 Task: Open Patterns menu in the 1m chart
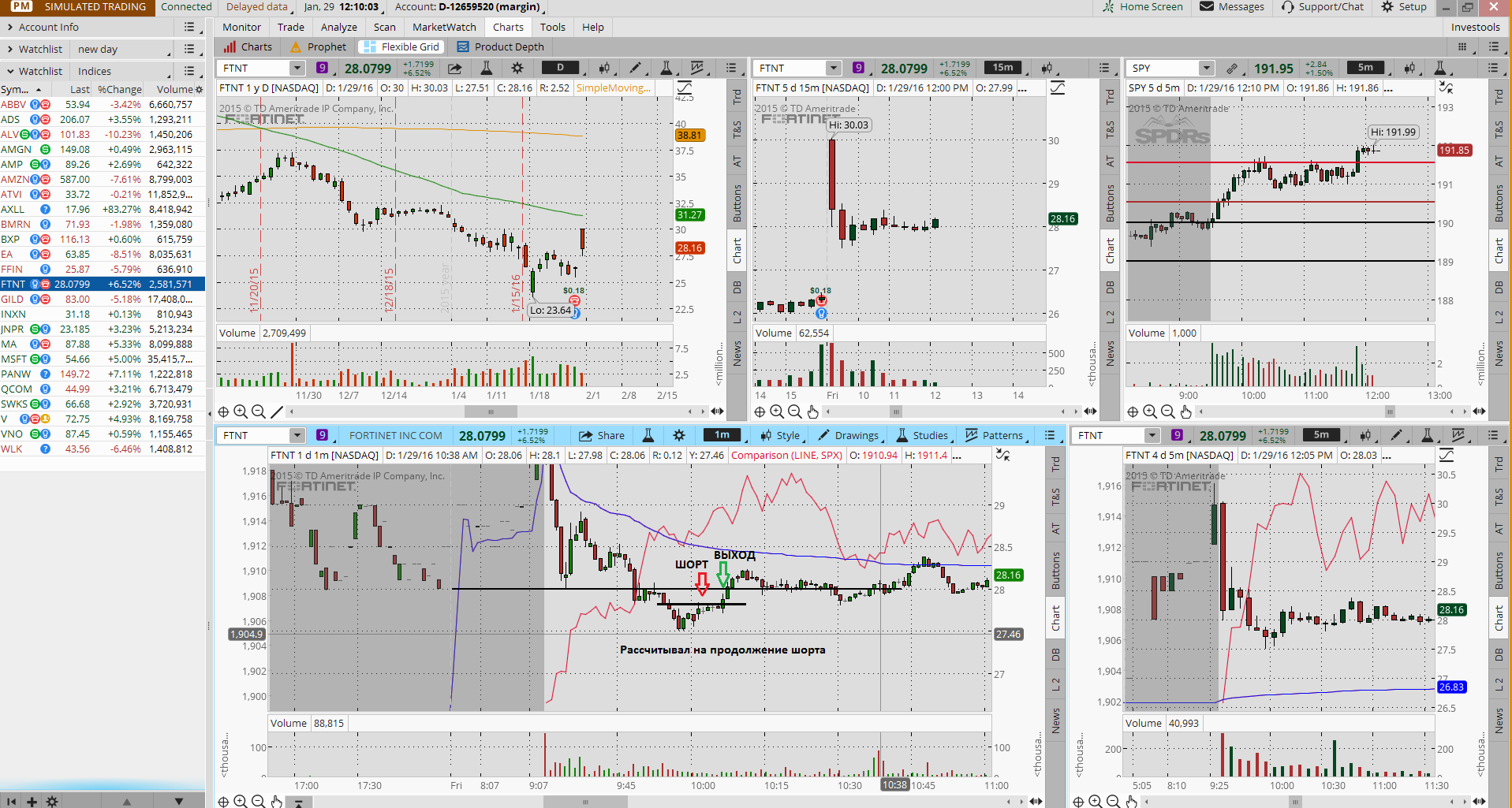coord(995,435)
